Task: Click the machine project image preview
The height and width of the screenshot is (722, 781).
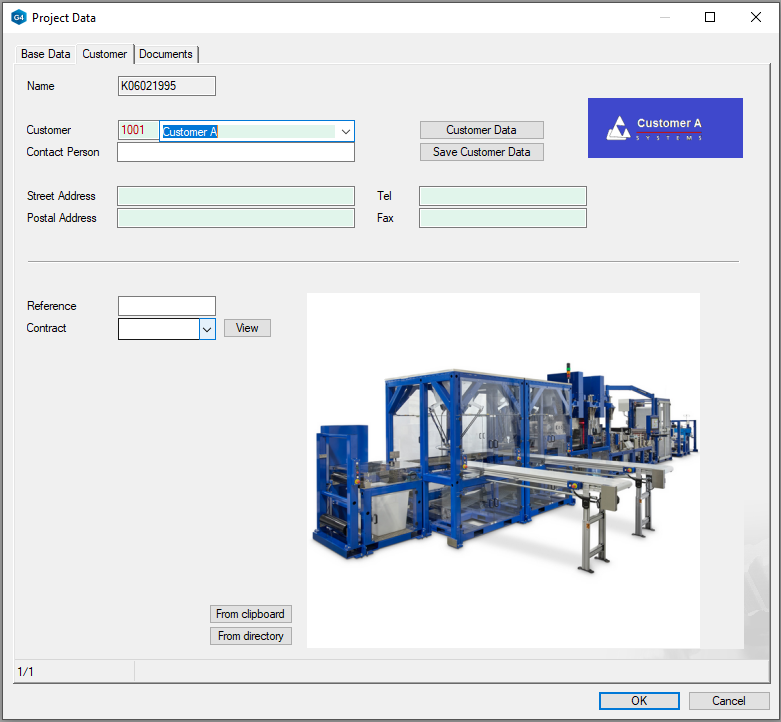Action: [x=503, y=470]
